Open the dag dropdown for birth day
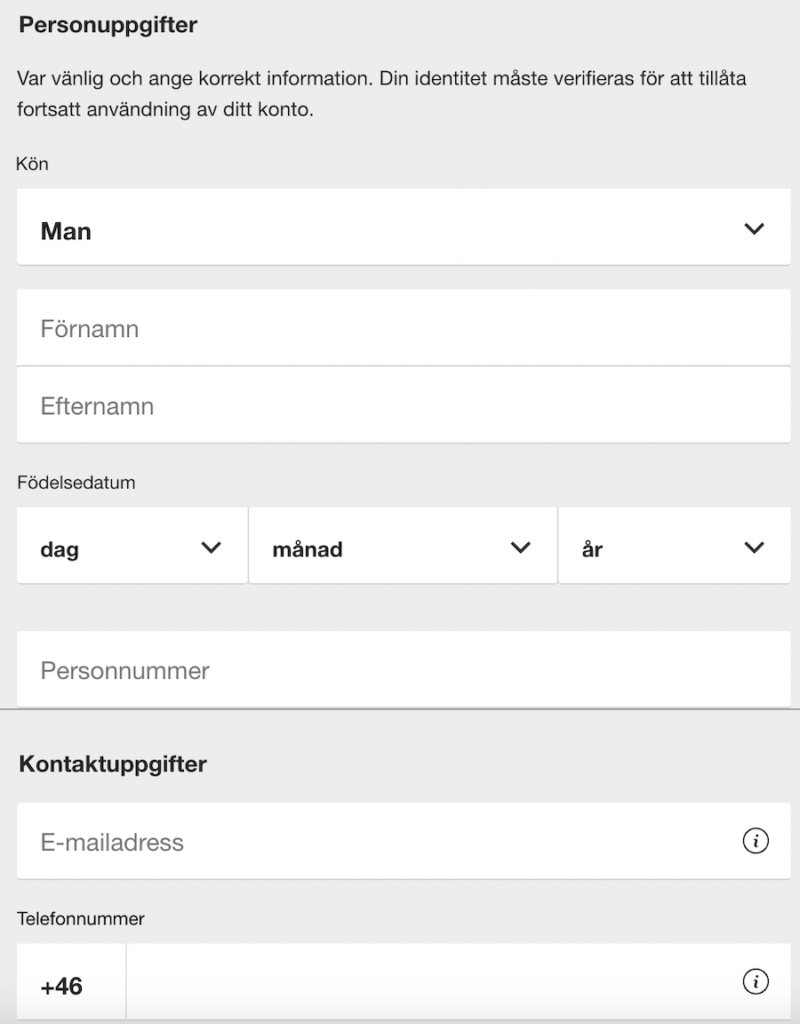800x1024 pixels. pyautogui.click(x=132, y=545)
